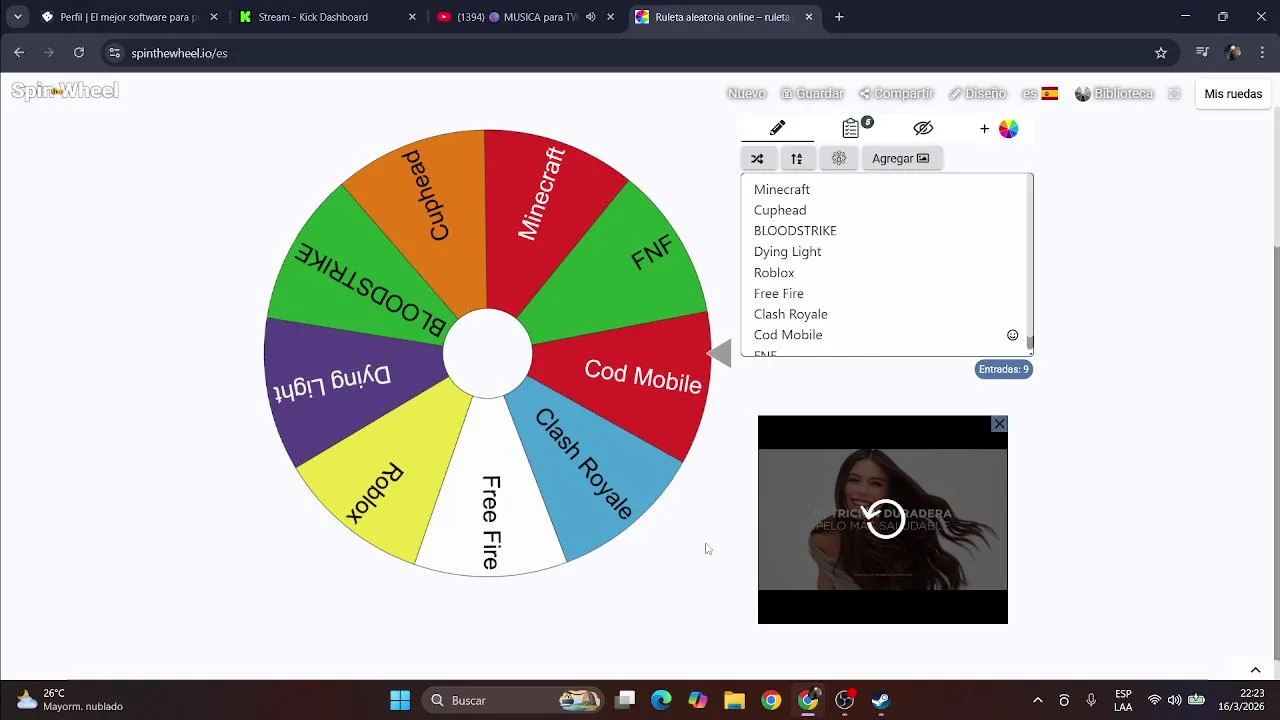Click the scroll-up chevron at page bottom
Screen dimensions: 1280x720
pos(1255,670)
